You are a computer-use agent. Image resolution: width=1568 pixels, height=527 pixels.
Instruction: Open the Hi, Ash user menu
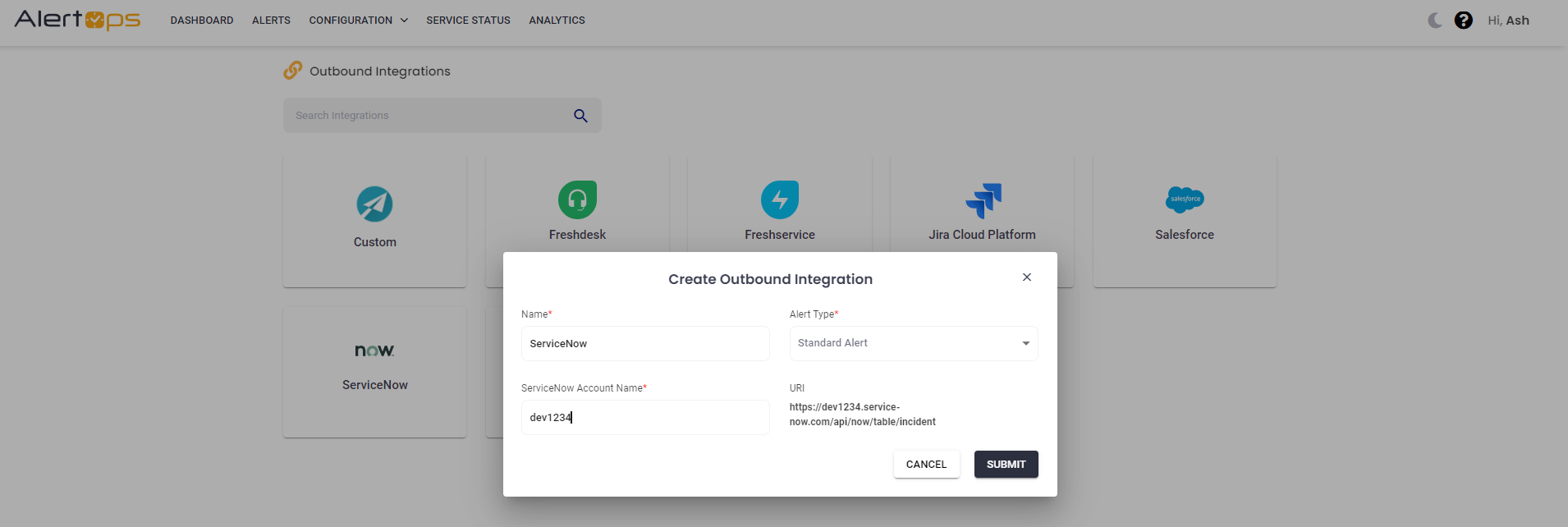(1508, 21)
